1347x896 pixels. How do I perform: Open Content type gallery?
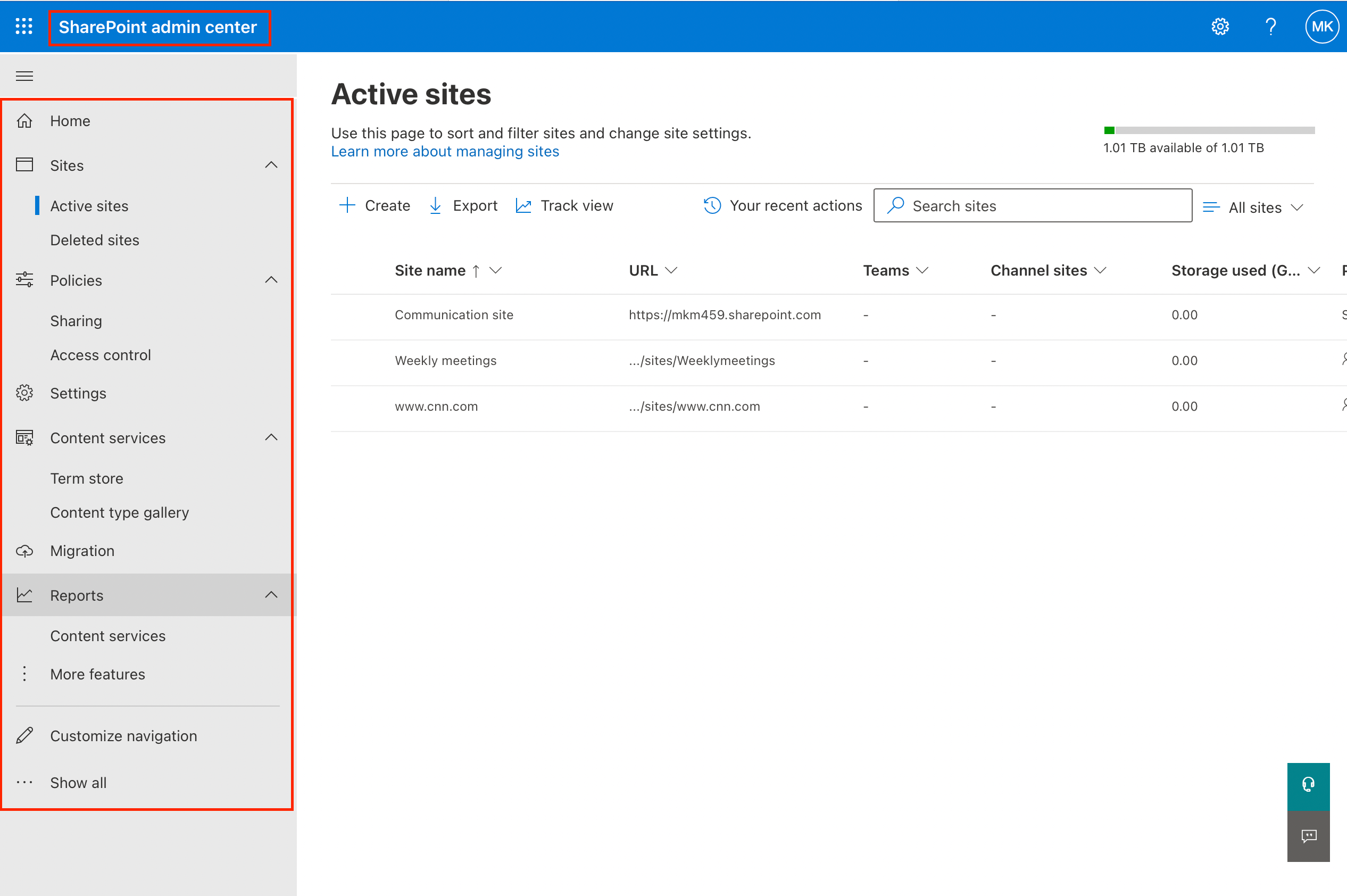[x=119, y=512]
